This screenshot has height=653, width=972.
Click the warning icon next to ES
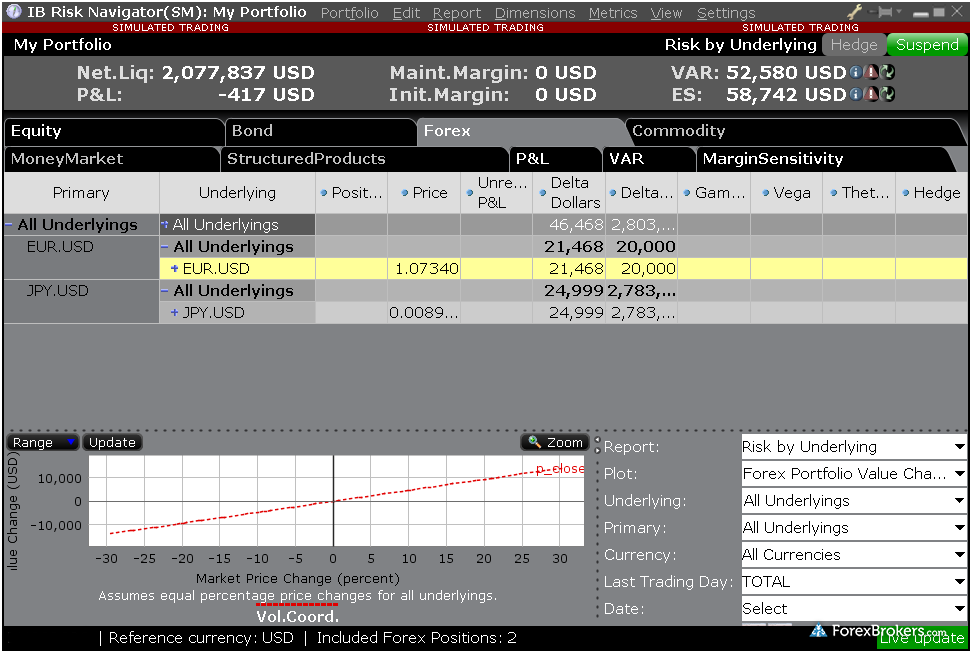coord(872,94)
